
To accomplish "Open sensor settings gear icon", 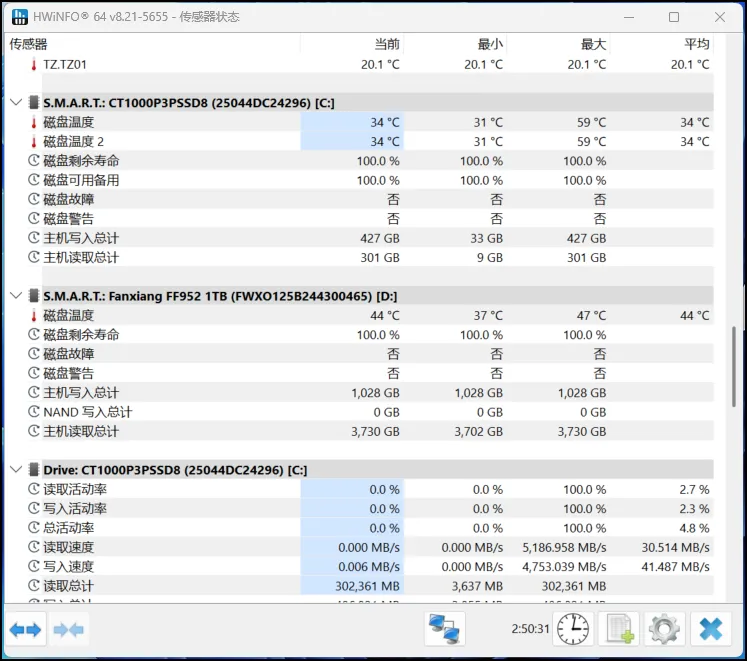I will click(665, 629).
